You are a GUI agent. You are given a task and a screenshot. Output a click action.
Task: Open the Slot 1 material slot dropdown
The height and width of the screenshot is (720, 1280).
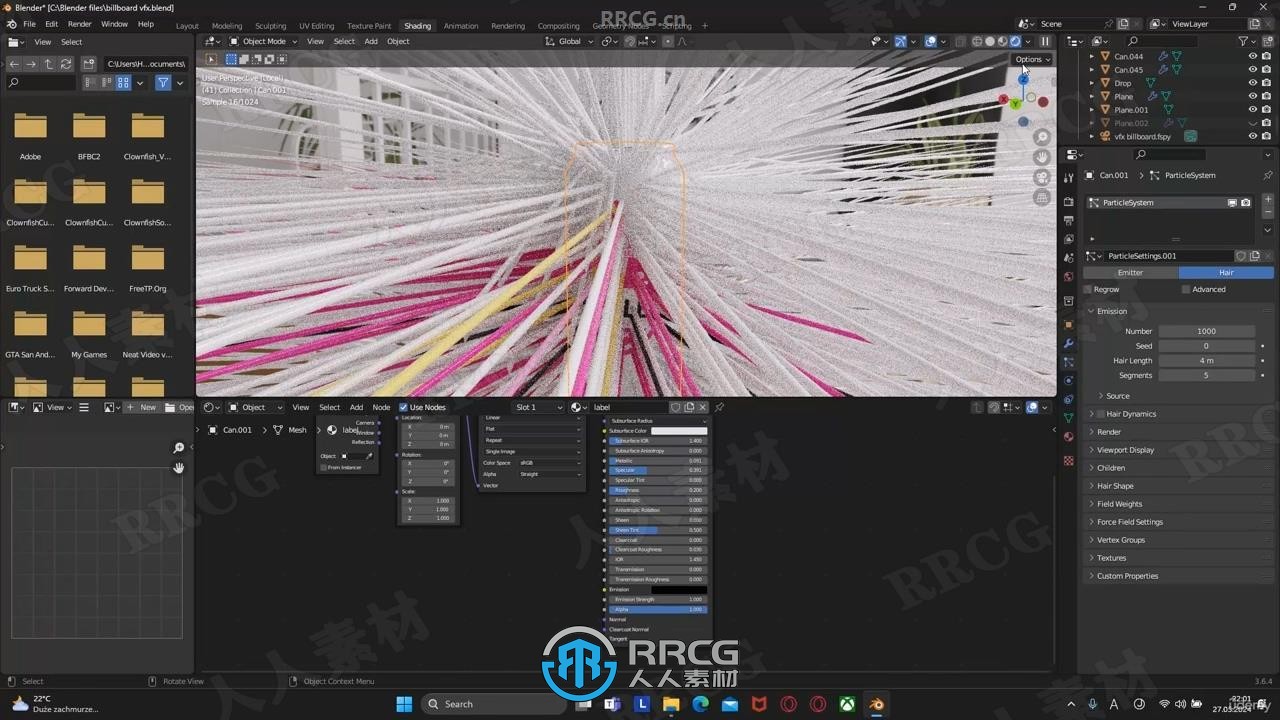[x=539, y=407]
